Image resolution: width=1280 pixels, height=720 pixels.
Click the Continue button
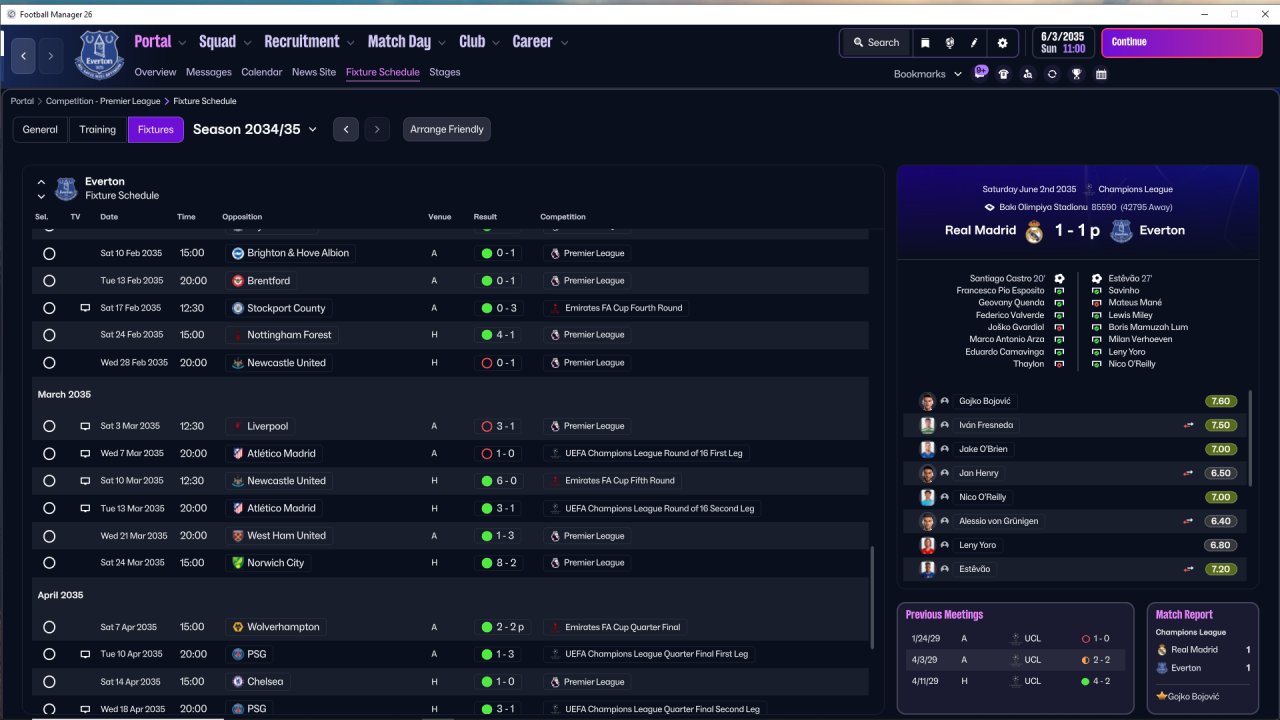pos(1182,43)
